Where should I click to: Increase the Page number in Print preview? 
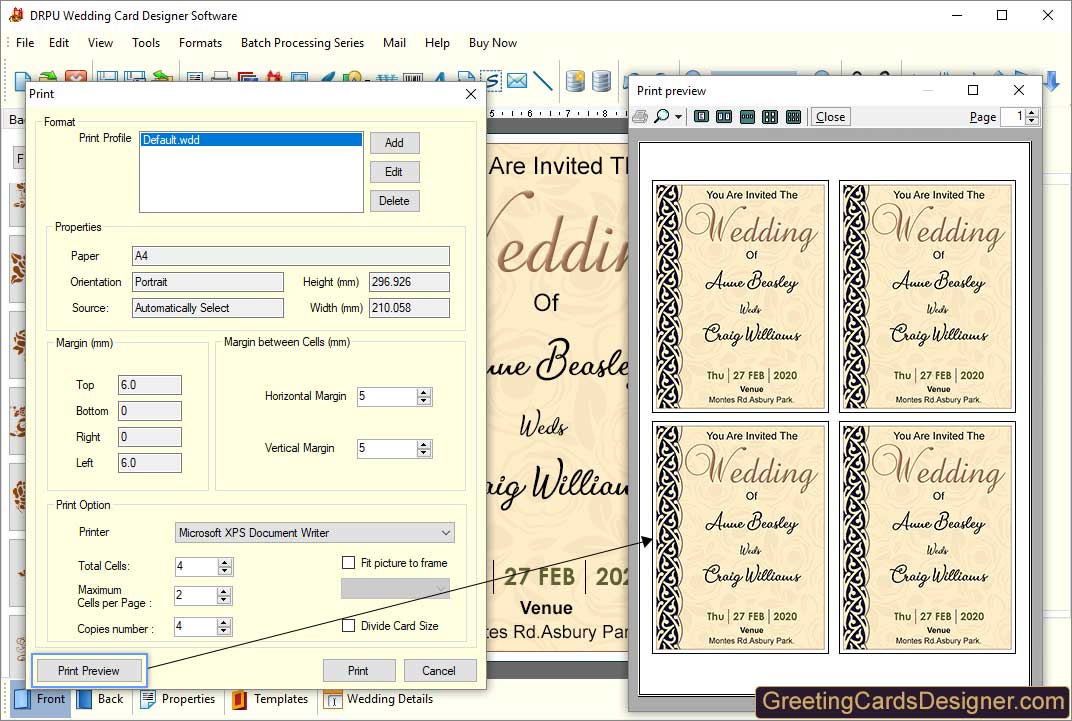(x=1032, y=113)
